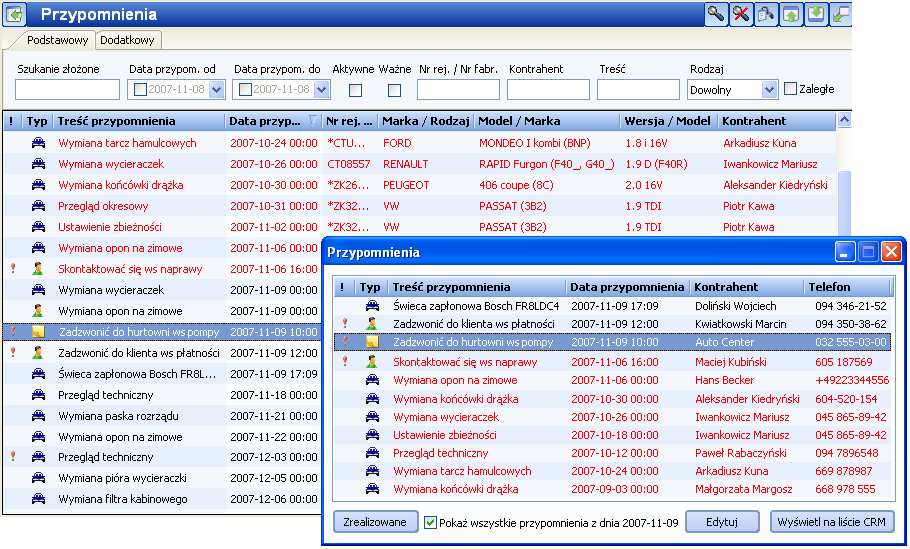
Task: Uncheck Pokaż wszystkie przypomnienia z dnia checkbox
Action: click(x=430, y=522)
